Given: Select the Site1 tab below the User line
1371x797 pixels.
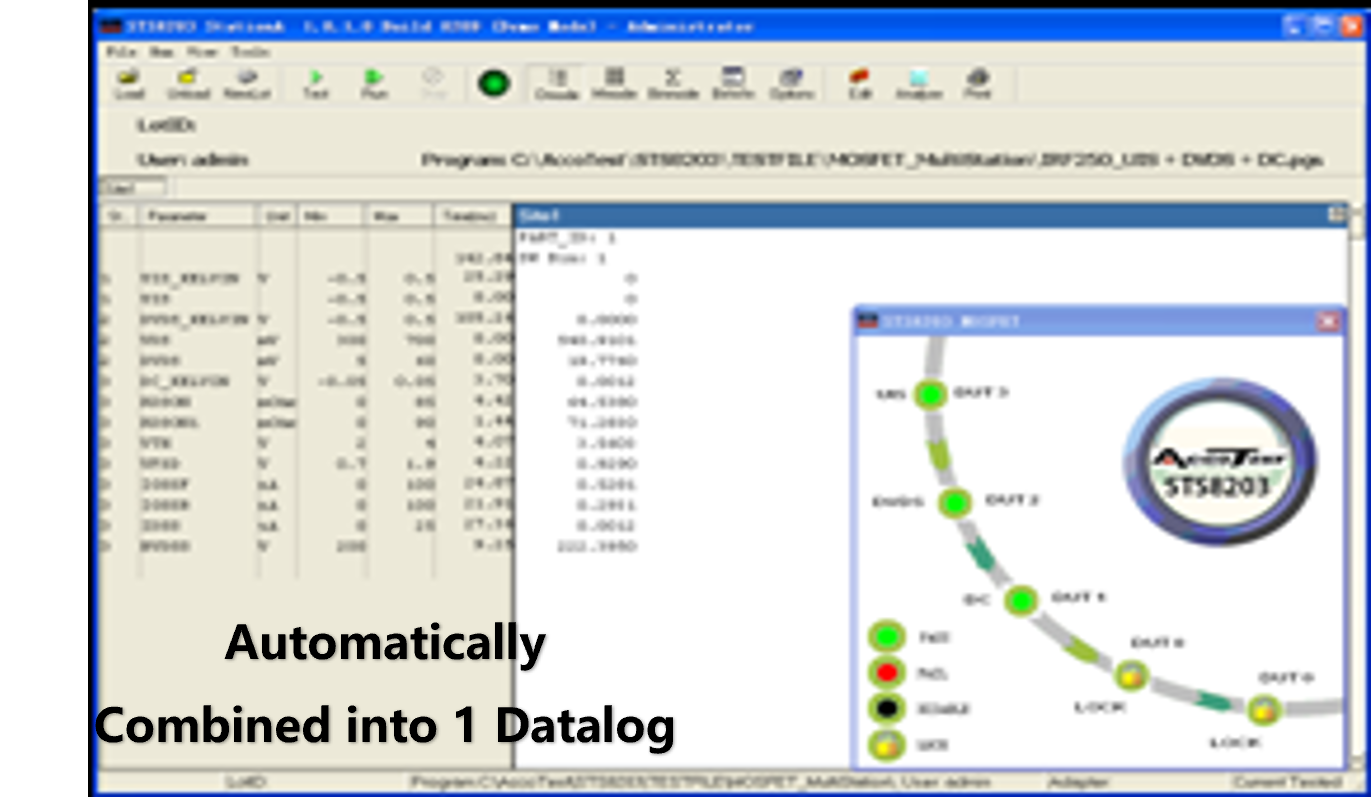Looking at the screenshot, I should click(132, 188).
